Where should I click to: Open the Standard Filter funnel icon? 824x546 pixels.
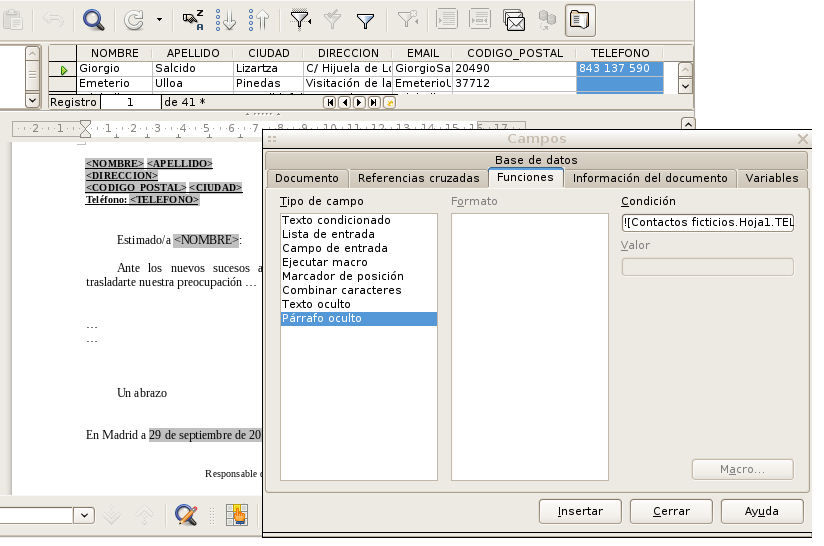pos(366,19)
